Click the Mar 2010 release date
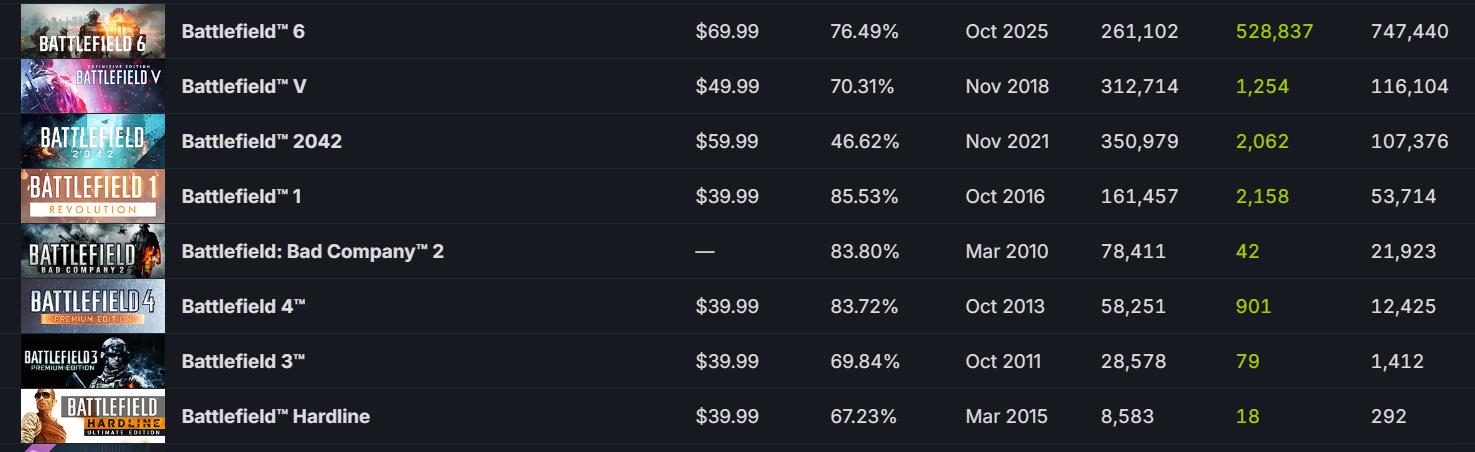The image size is (1475, 452). point(1007,251)
